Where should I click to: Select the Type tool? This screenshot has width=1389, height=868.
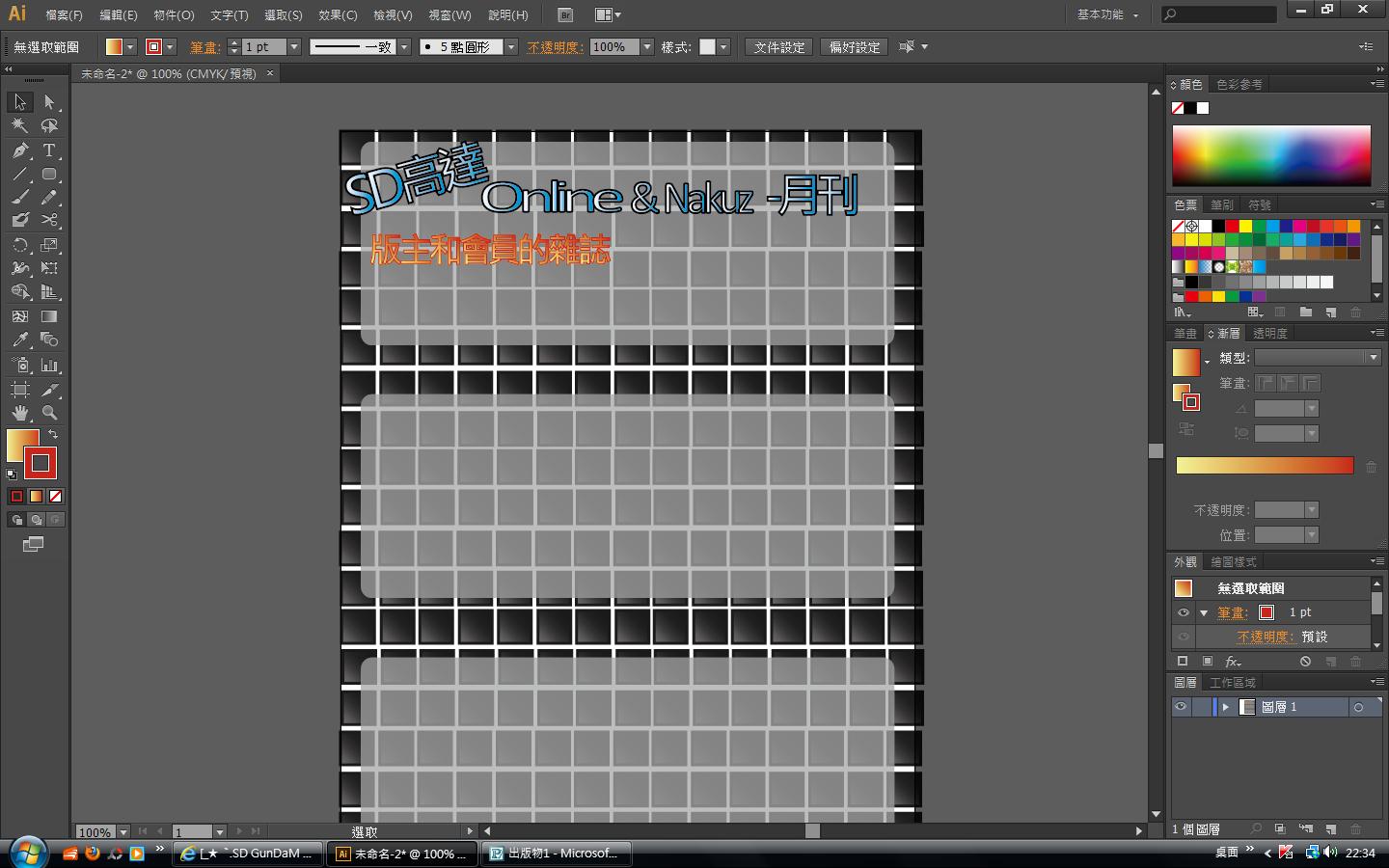[49, 150]
